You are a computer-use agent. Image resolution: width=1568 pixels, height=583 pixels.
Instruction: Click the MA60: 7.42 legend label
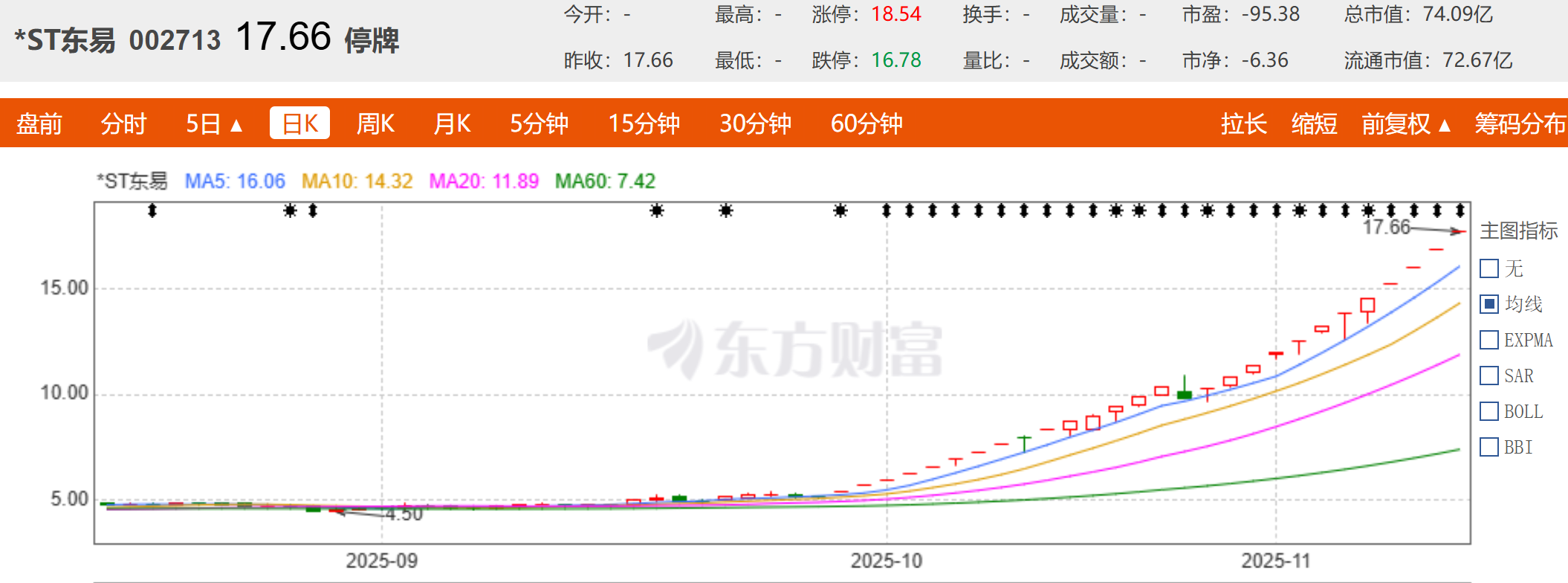(606, 181)
